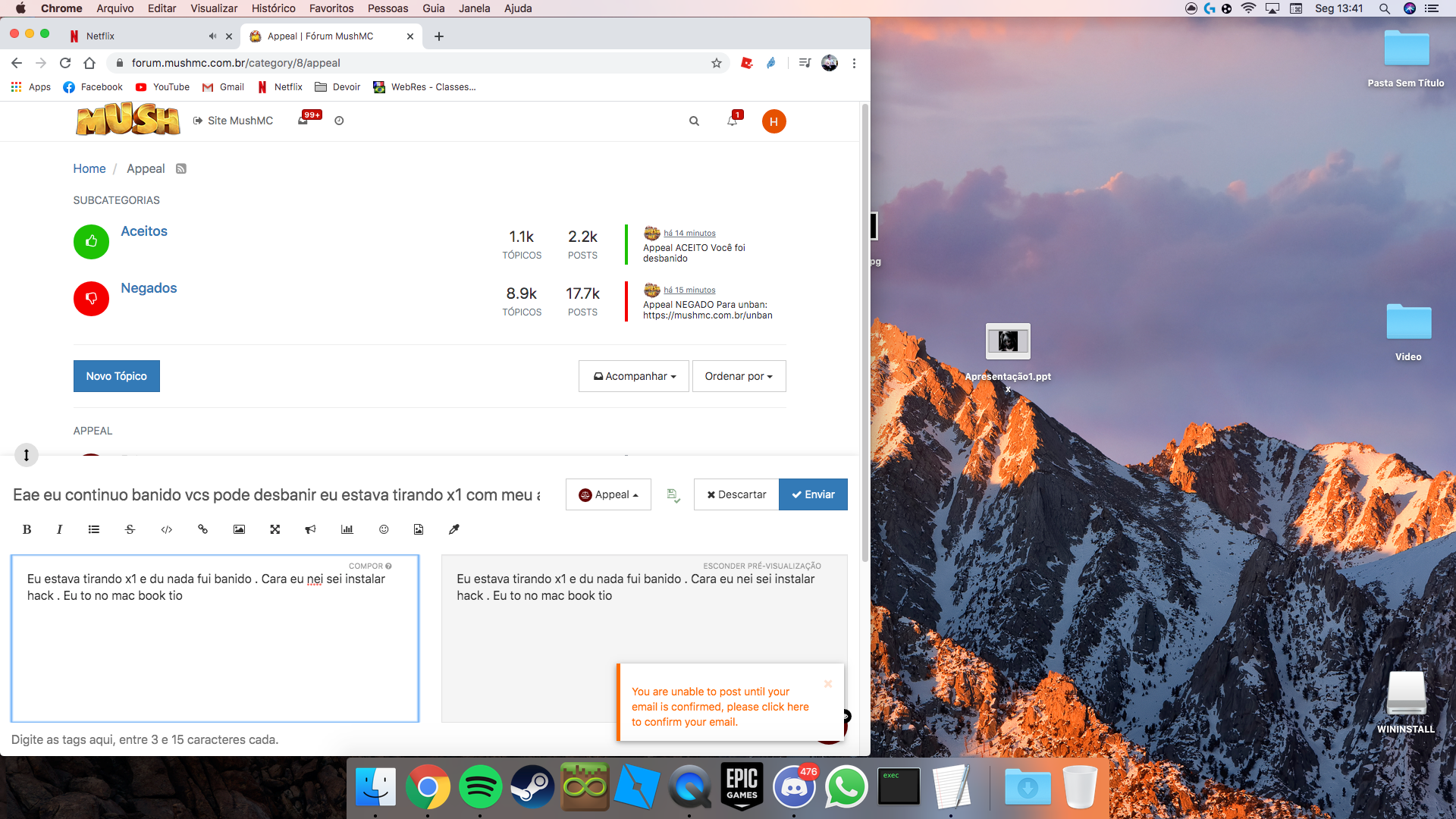Select the Appeal forum tab
Viewport: 1456px width, 819px height.
(x=330, y=36)
